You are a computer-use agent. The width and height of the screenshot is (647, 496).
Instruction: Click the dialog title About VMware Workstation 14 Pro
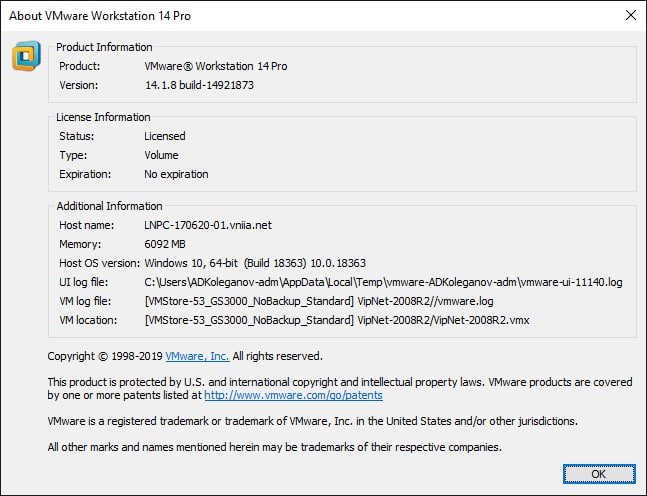100,16
